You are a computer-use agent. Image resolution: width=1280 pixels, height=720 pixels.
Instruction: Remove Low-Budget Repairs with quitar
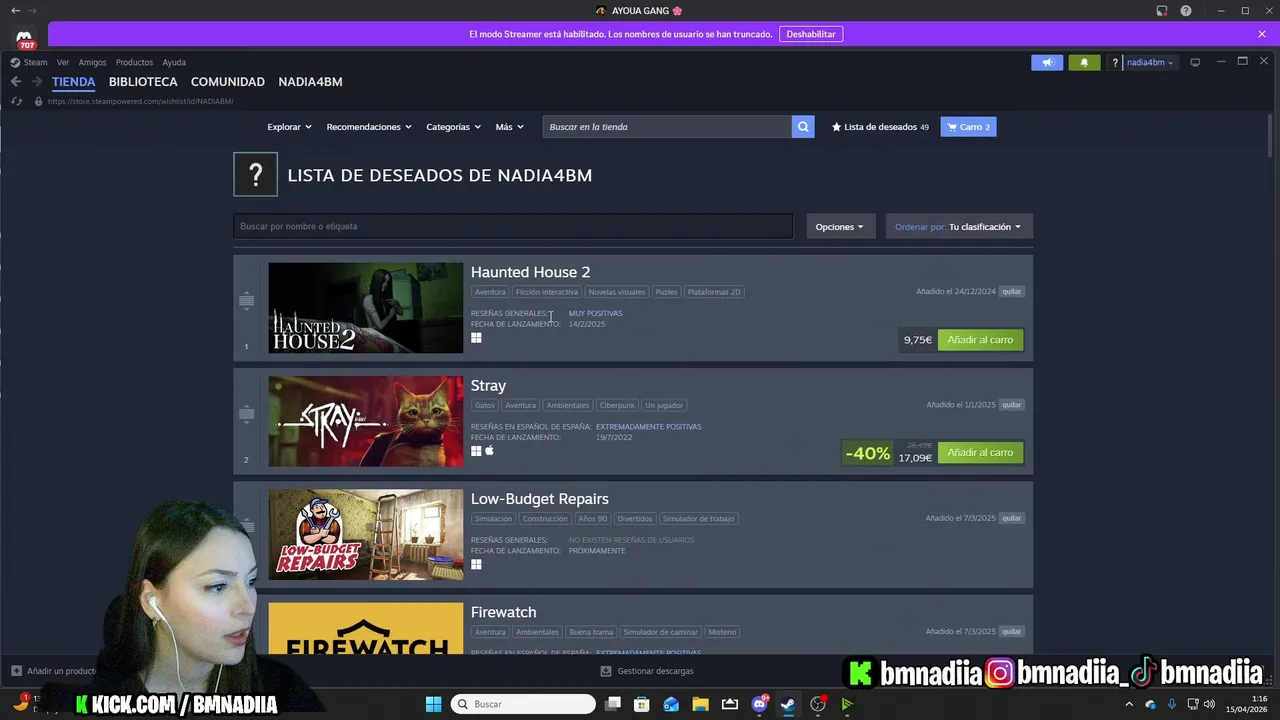pos(1012,518)
